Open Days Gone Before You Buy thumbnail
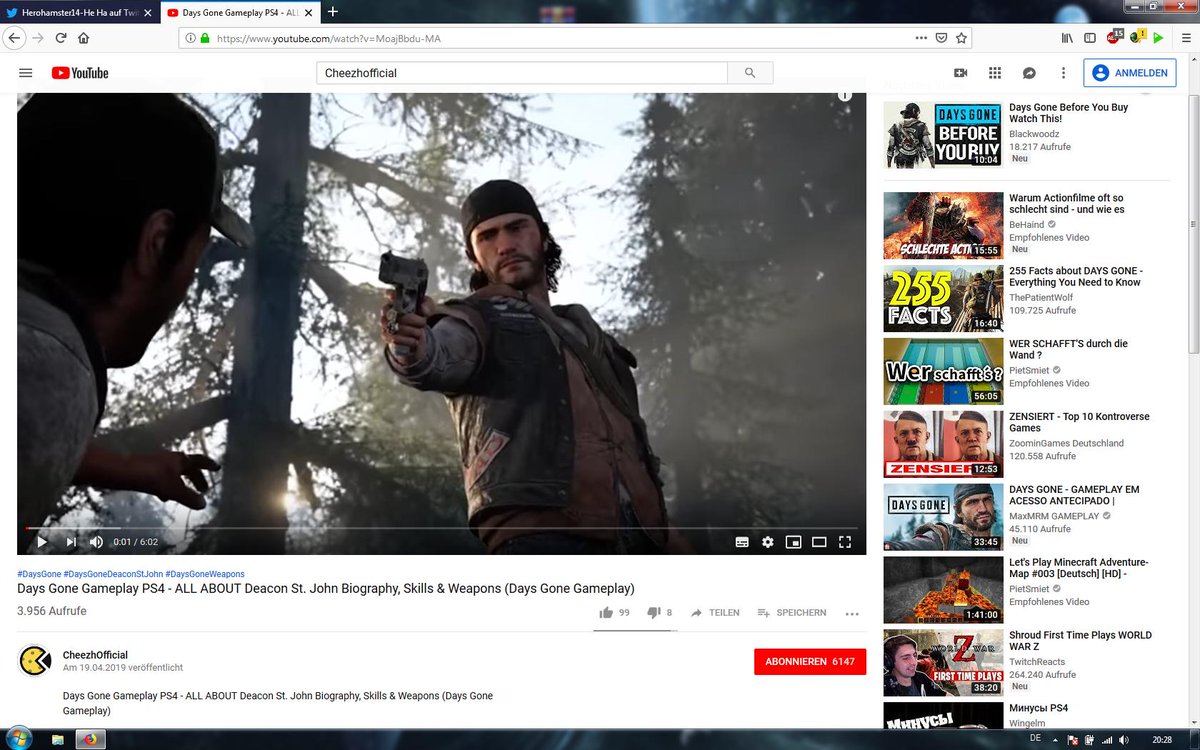This screenshot has width=1200, height=750. click(943, 134)
